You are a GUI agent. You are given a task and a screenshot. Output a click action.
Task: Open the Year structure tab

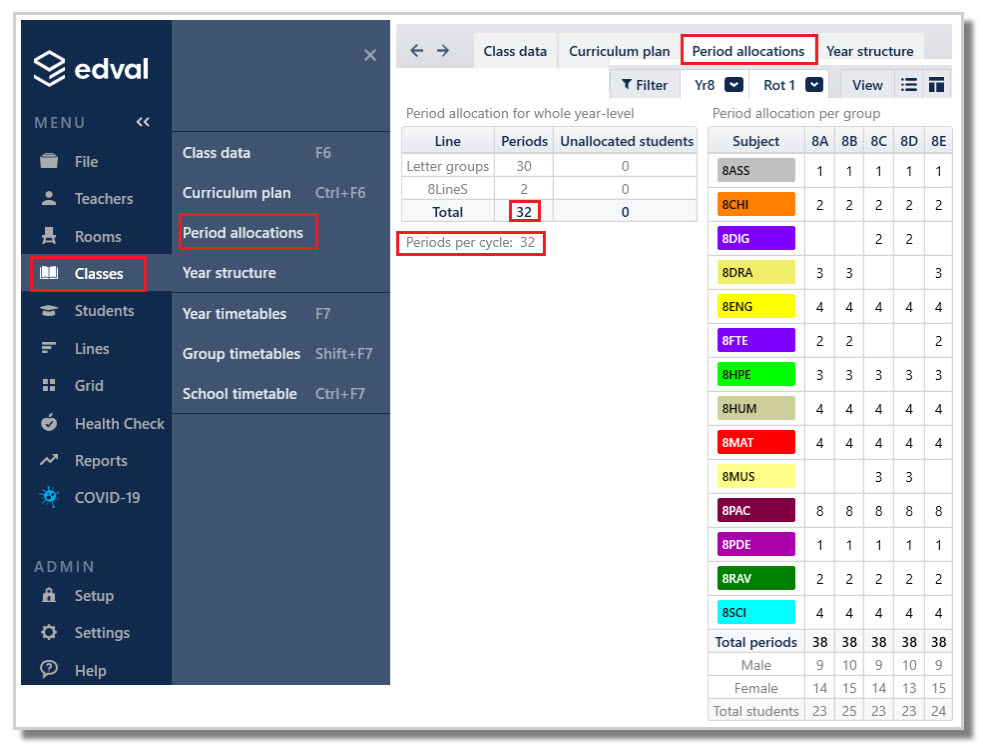[x=870, y=51]
